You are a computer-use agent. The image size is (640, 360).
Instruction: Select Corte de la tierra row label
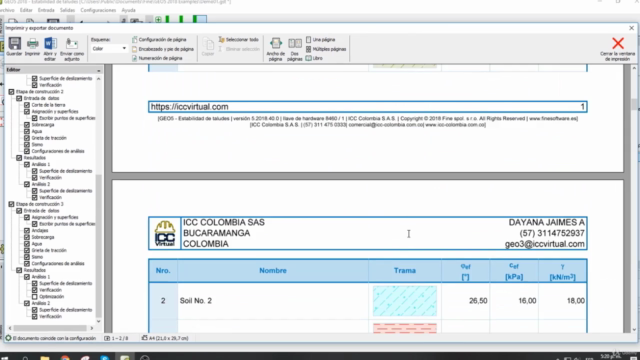click(x=48, y=105)
